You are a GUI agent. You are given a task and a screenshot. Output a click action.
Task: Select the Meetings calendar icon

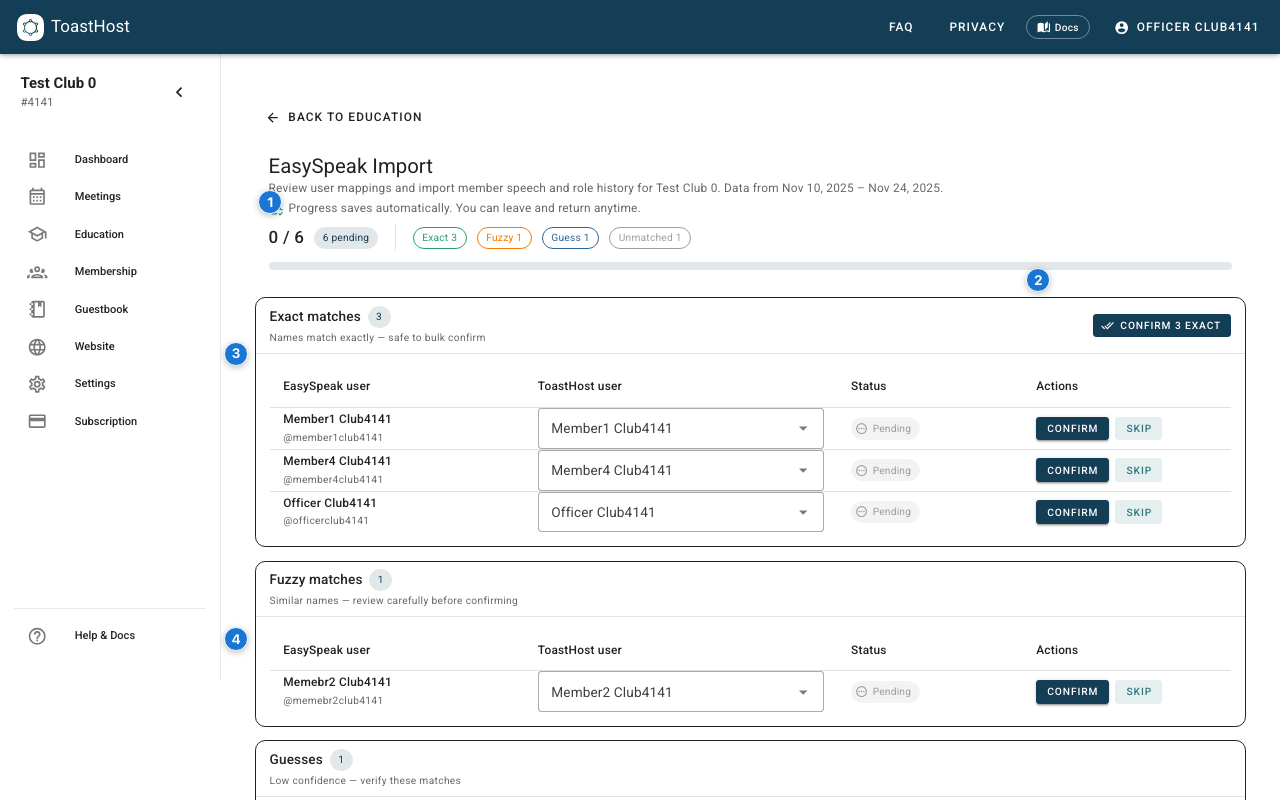(37, 196)
